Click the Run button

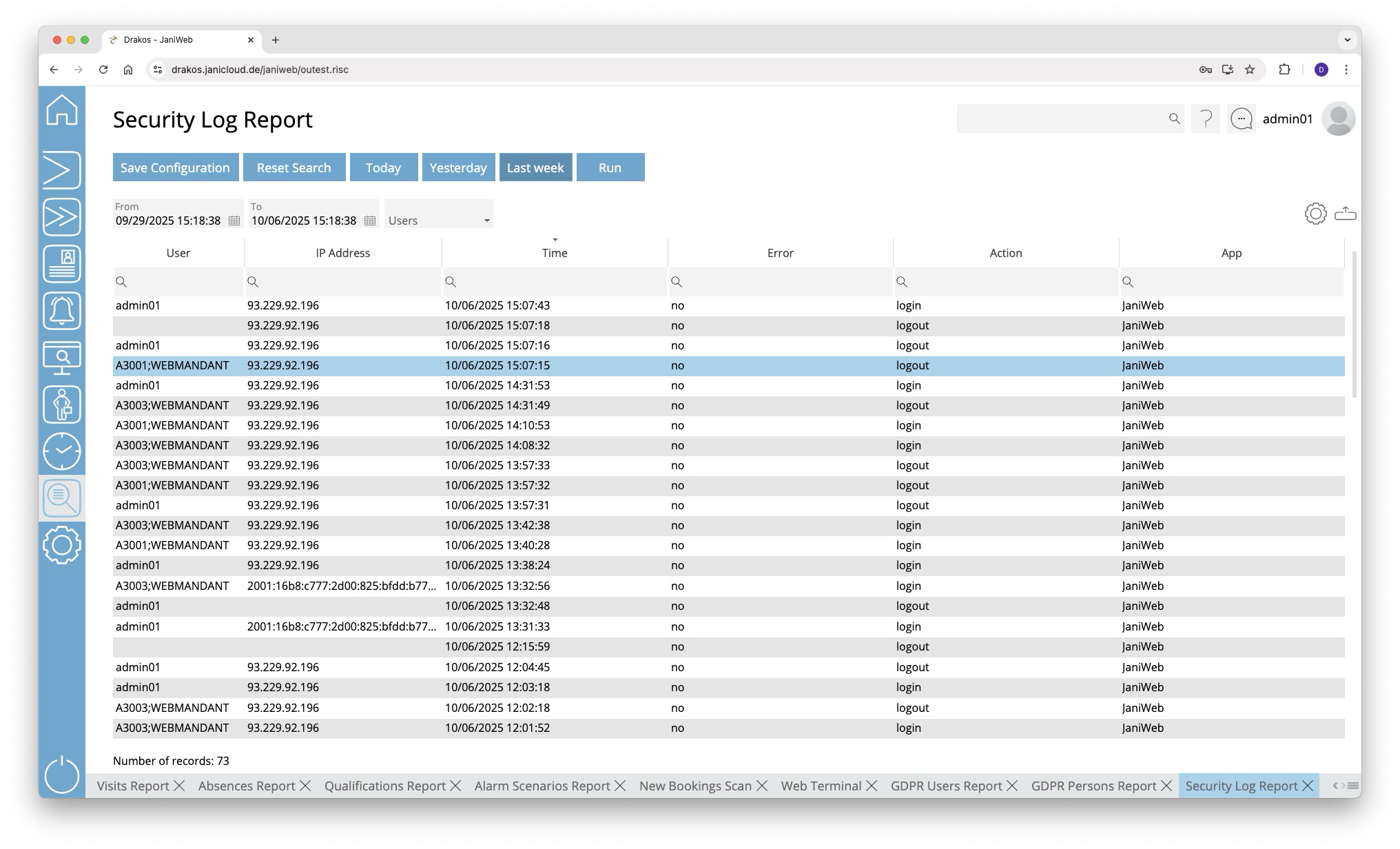click(610, 167)
